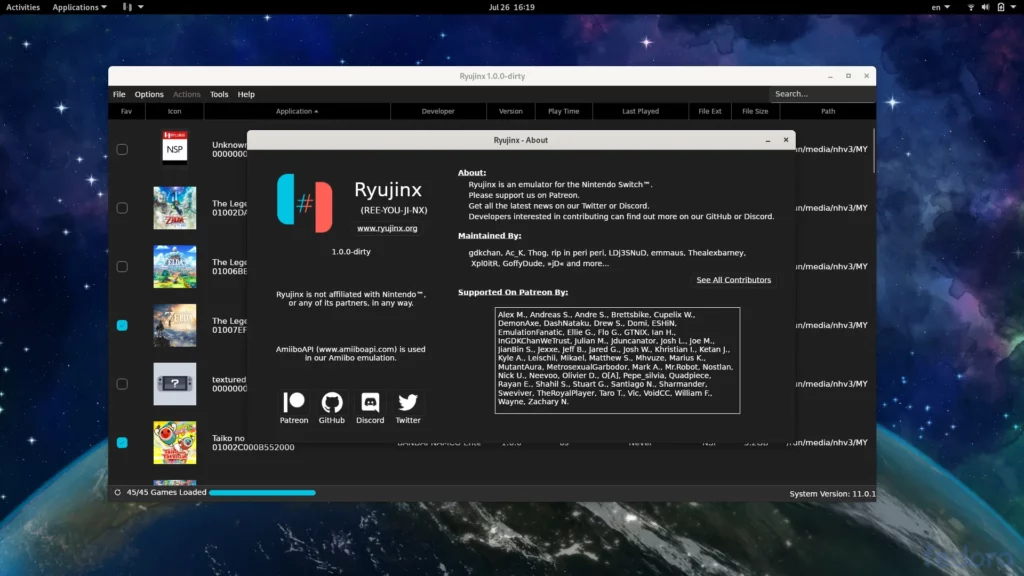The height and width of the screenshot is (576, 1024).
Task: Select the 01002C000B552000 title ID text
Action: pyautogui.click(x=253, y=447)
